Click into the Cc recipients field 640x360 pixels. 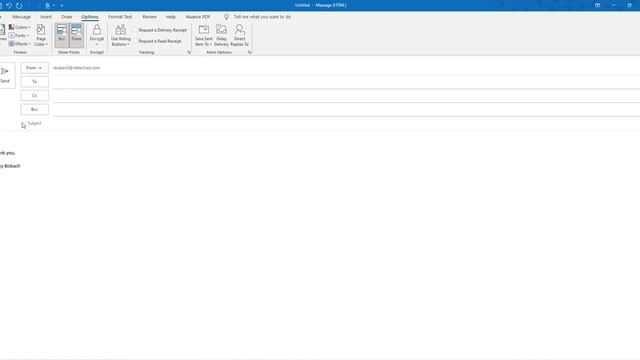346,96
